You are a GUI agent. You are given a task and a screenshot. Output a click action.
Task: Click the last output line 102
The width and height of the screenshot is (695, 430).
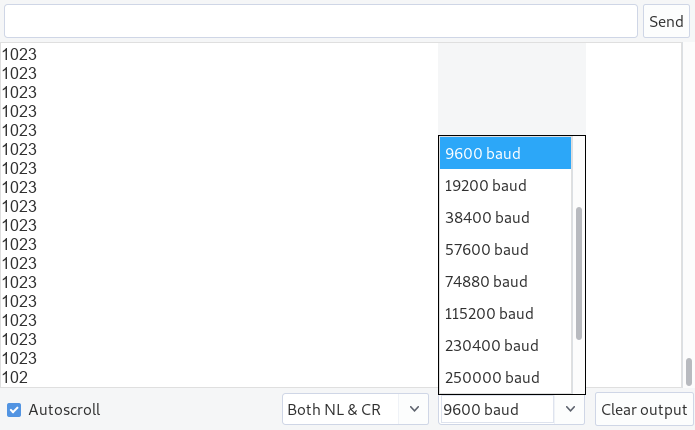pos(15,377)
